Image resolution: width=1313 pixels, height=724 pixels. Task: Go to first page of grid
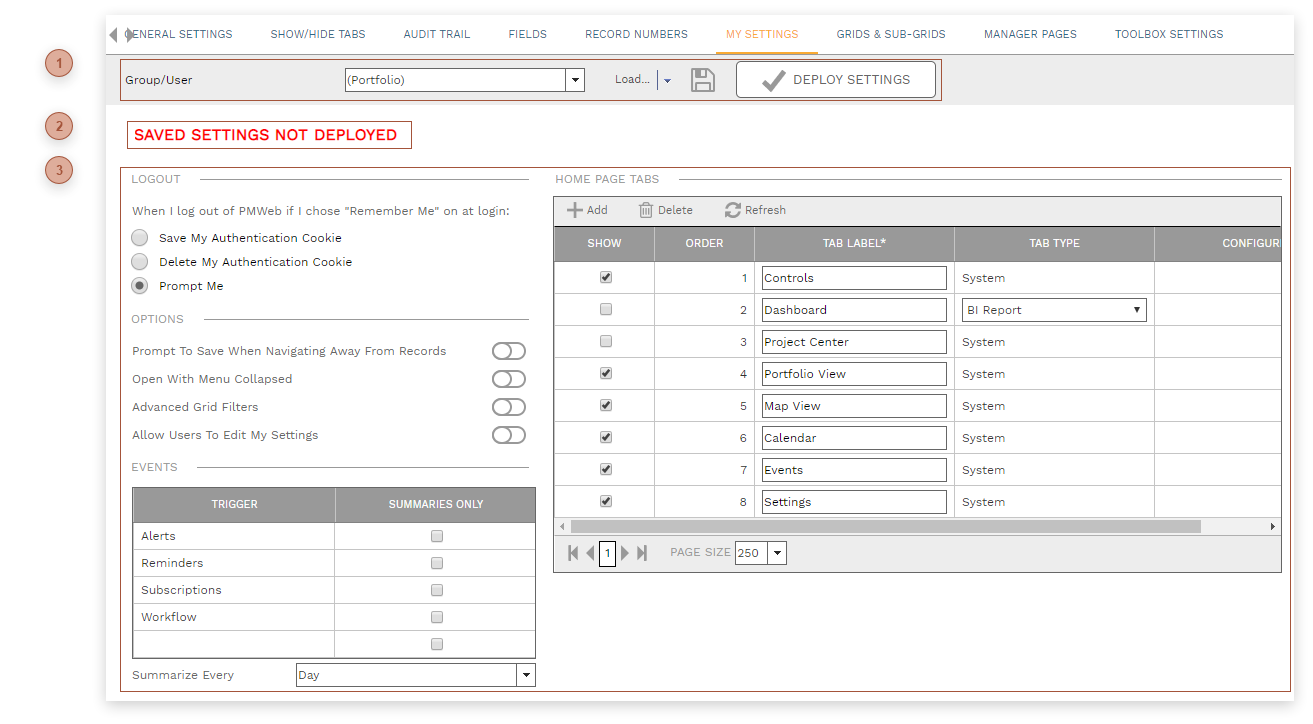pos(573,553)
